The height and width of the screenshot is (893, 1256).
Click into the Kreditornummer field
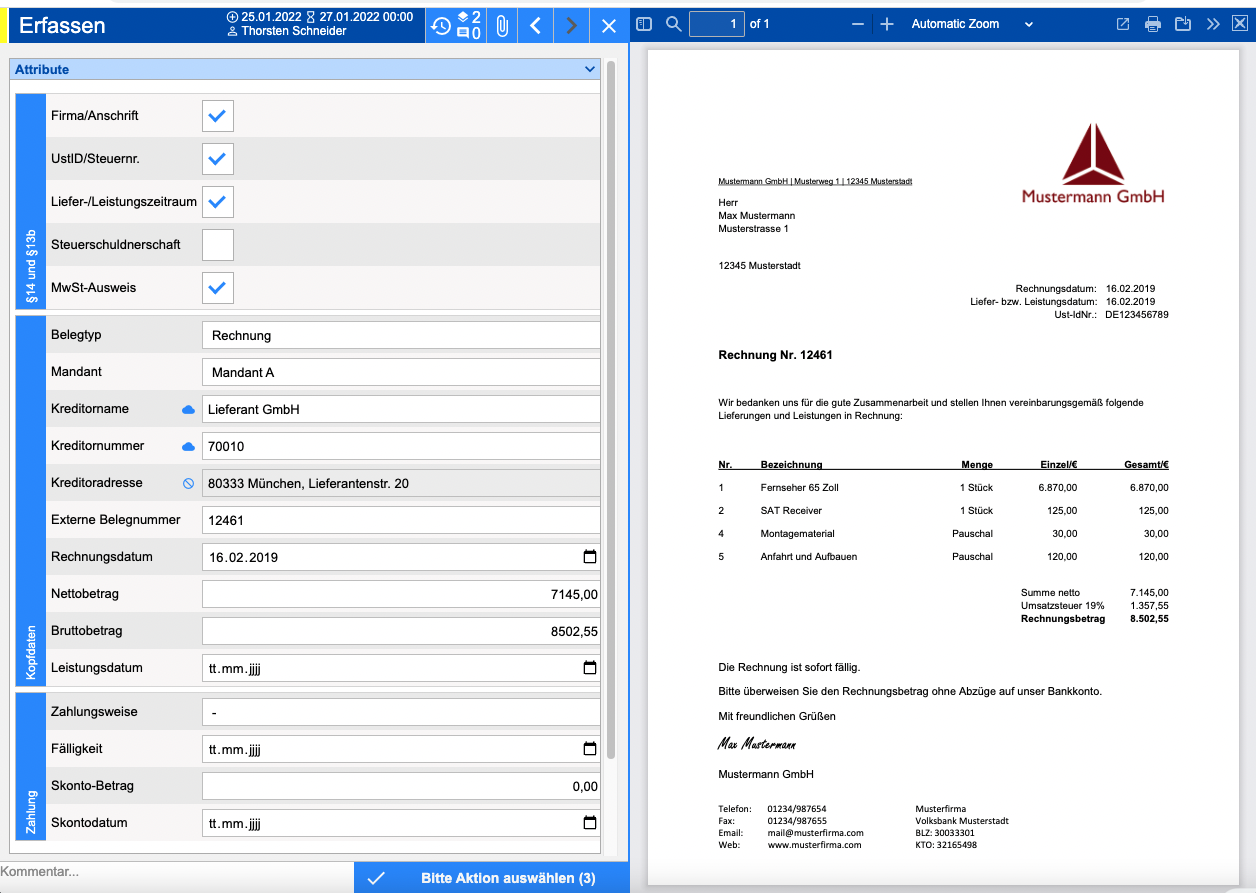pyautogui.click(x=401, y=447)
